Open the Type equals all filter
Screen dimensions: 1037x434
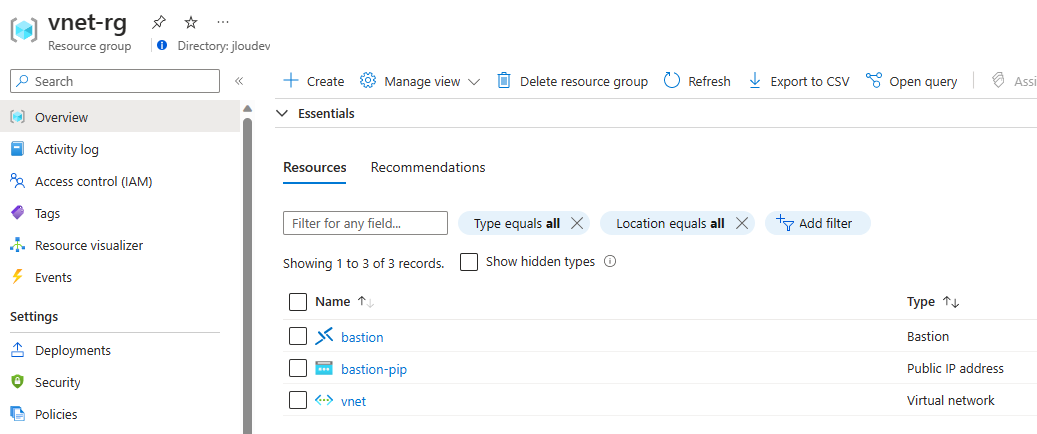517,224
